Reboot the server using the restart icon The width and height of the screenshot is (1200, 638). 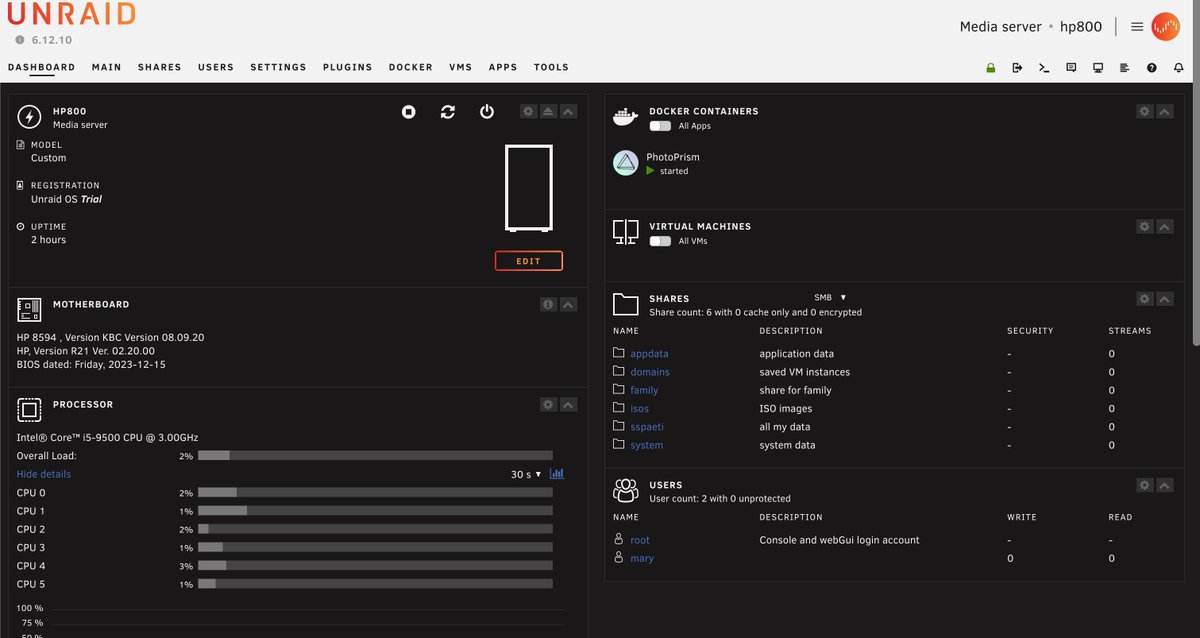point(447,112)
